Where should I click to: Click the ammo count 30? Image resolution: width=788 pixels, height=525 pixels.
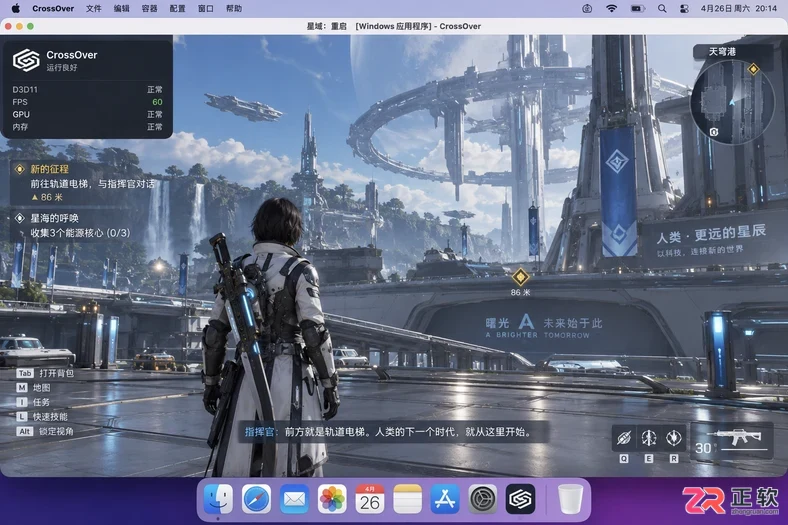(x=703, y=448)
